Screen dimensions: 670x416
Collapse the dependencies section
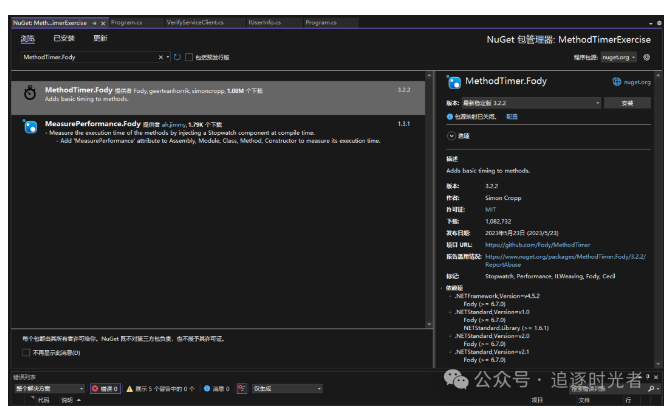[443, 288]
